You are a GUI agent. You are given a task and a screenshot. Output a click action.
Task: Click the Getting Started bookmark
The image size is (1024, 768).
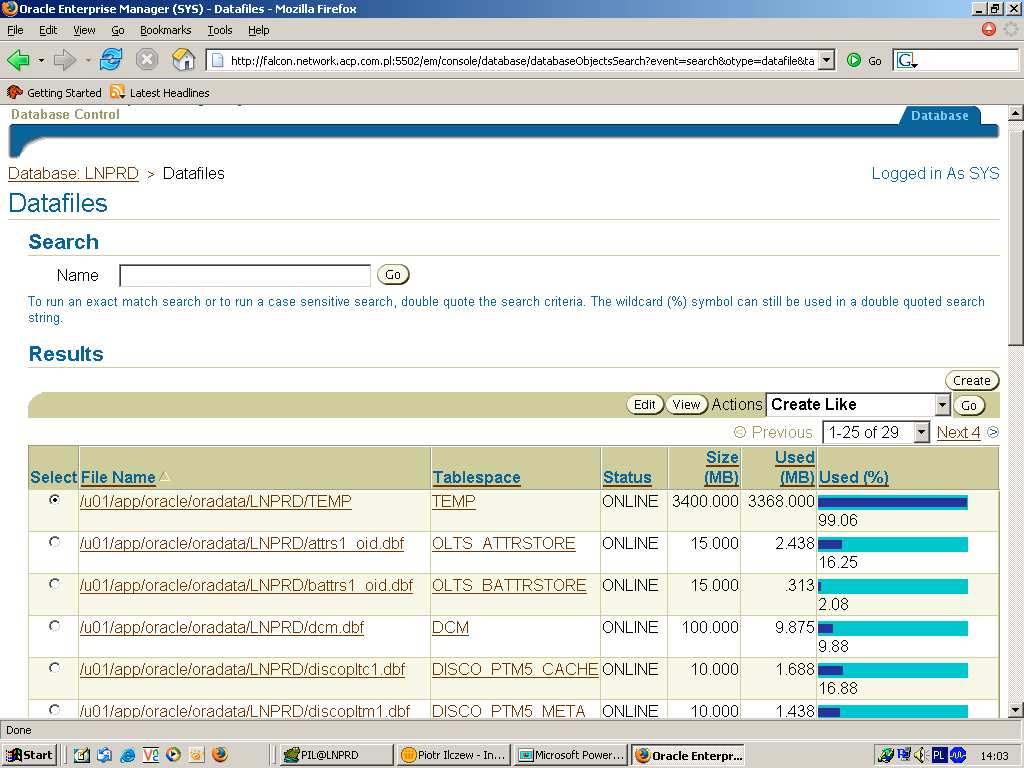point(55,93)
